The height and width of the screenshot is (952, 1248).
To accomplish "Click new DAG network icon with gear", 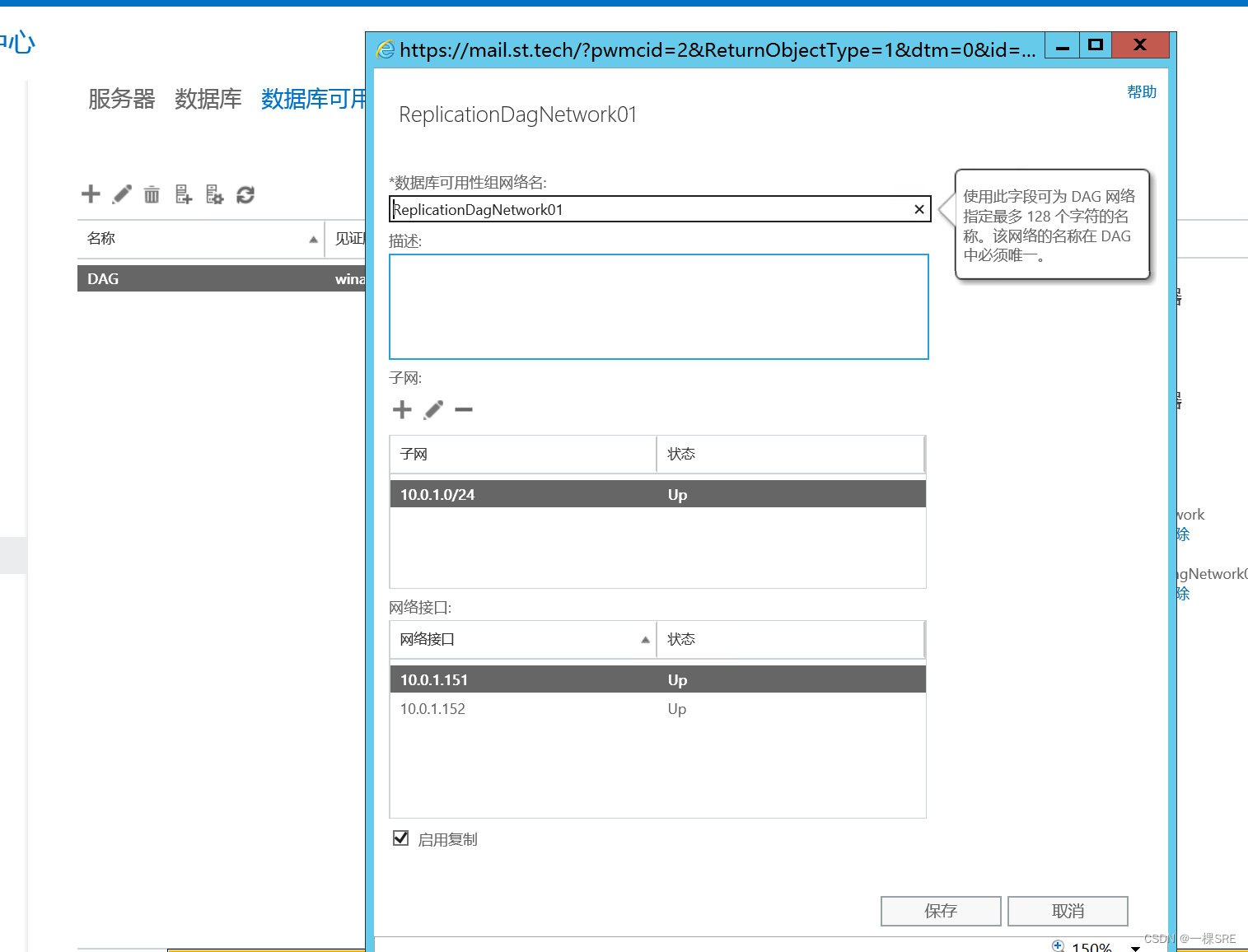I will [214, 194].
